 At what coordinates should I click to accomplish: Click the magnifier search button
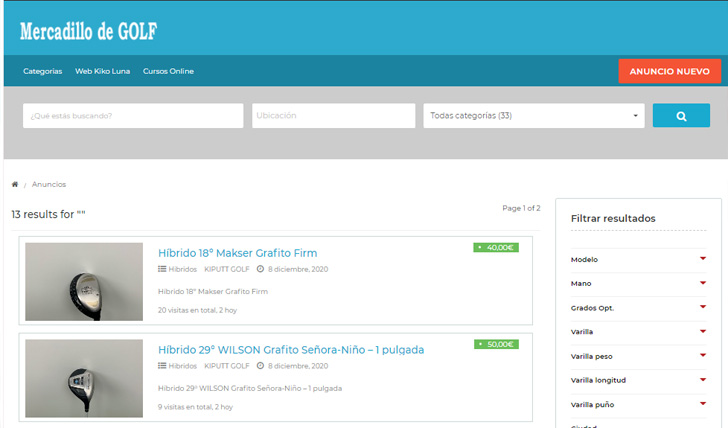pos(681,115)
